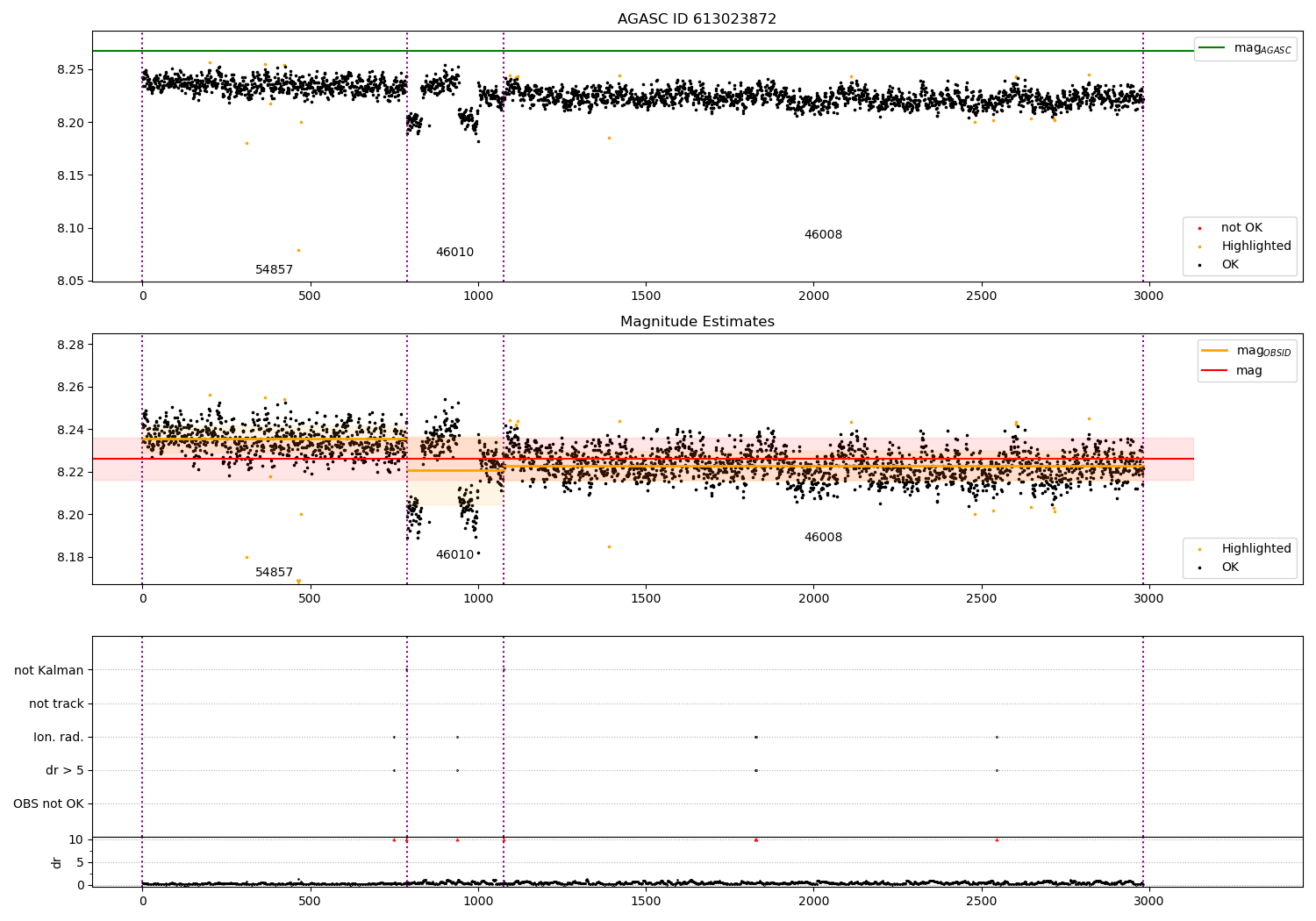
Task: Click the orange outlier point near 8.08 magnitude
Action: pos(298,250)
